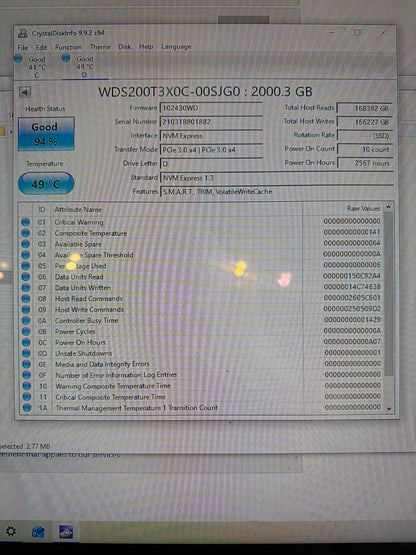Open the Theme menu
This screenshot has height=555, width=416.
pyautogui.click(x=100, y=47)
